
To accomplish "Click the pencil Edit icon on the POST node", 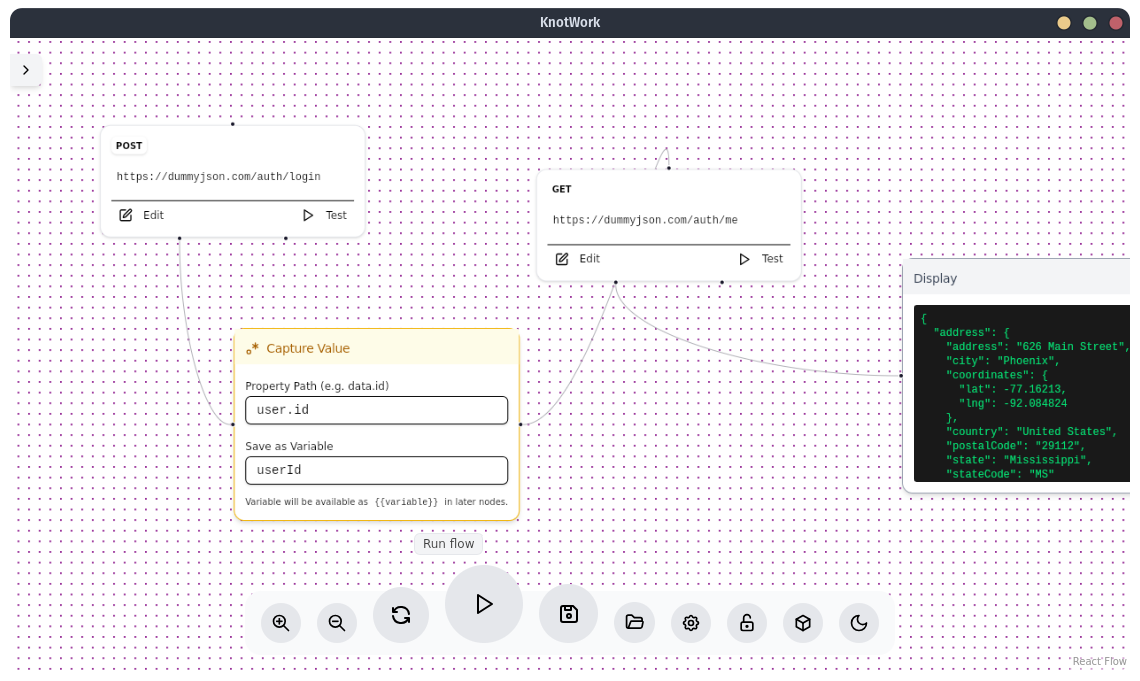I will click(x=127, y=214).
